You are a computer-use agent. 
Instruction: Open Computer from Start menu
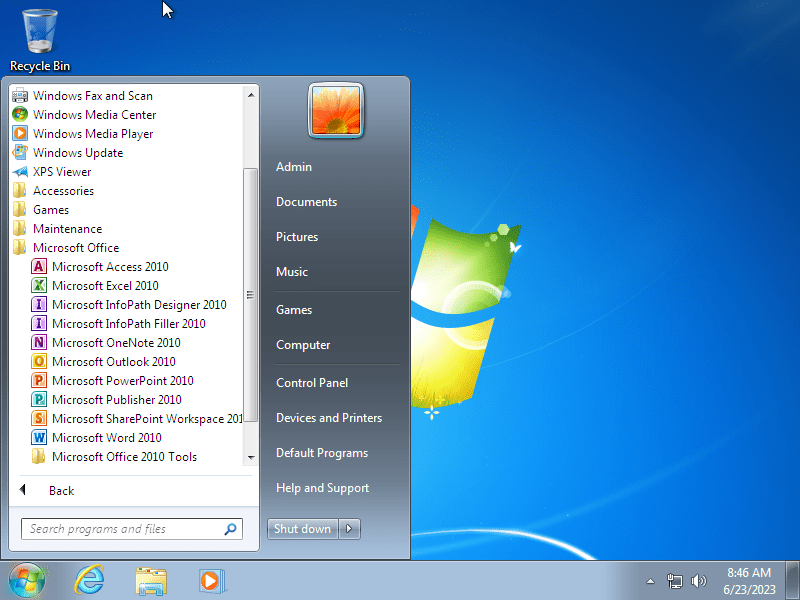tap(303, 345)
